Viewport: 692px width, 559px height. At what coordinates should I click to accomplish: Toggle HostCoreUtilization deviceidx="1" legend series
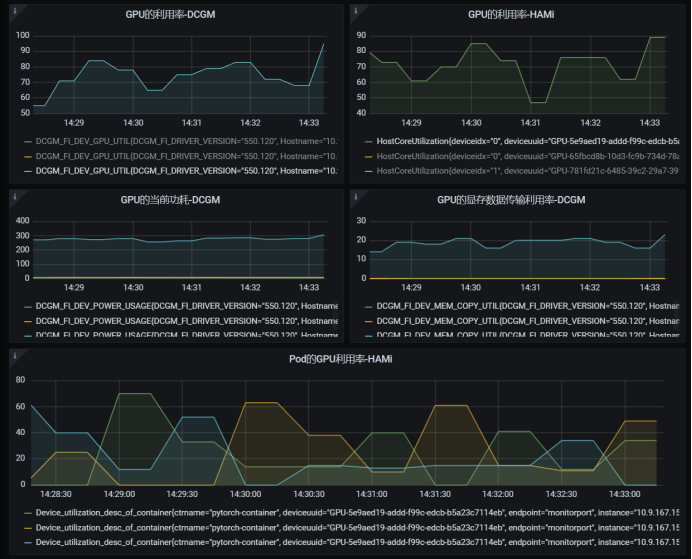(520, 171)
